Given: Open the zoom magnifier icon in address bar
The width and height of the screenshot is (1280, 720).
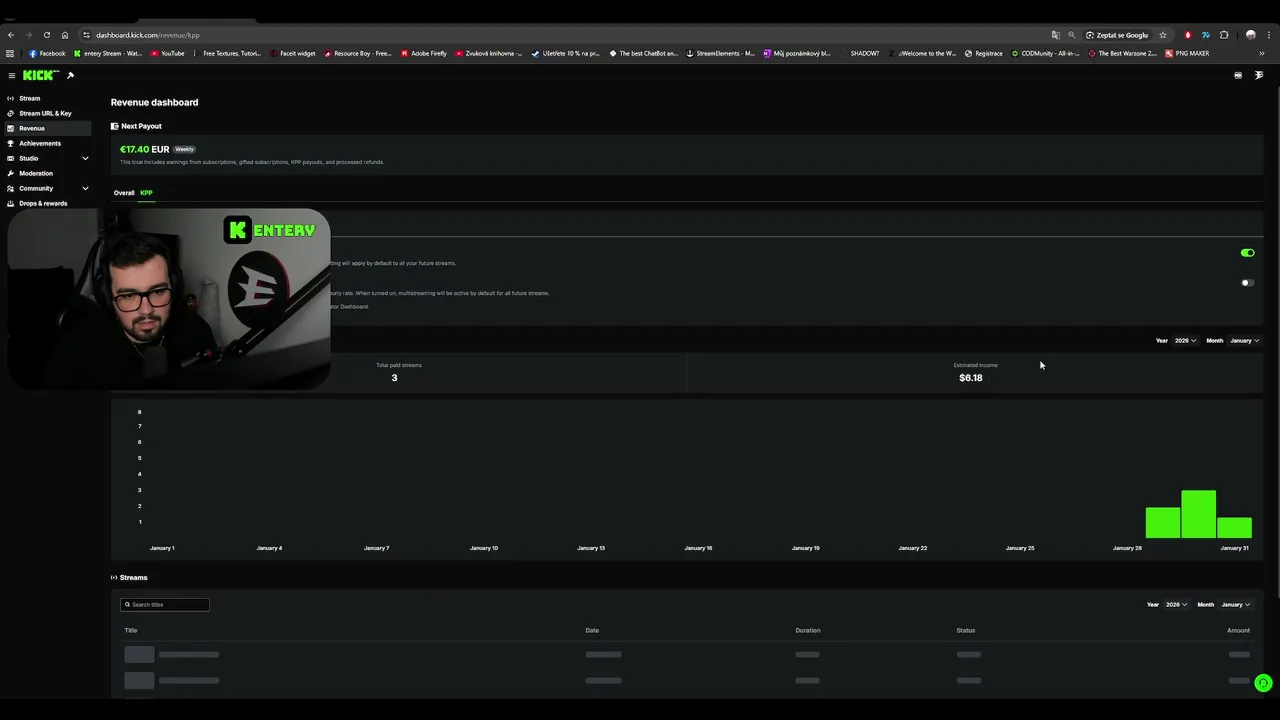Looking at the screenshot, I should [1072, 35].
